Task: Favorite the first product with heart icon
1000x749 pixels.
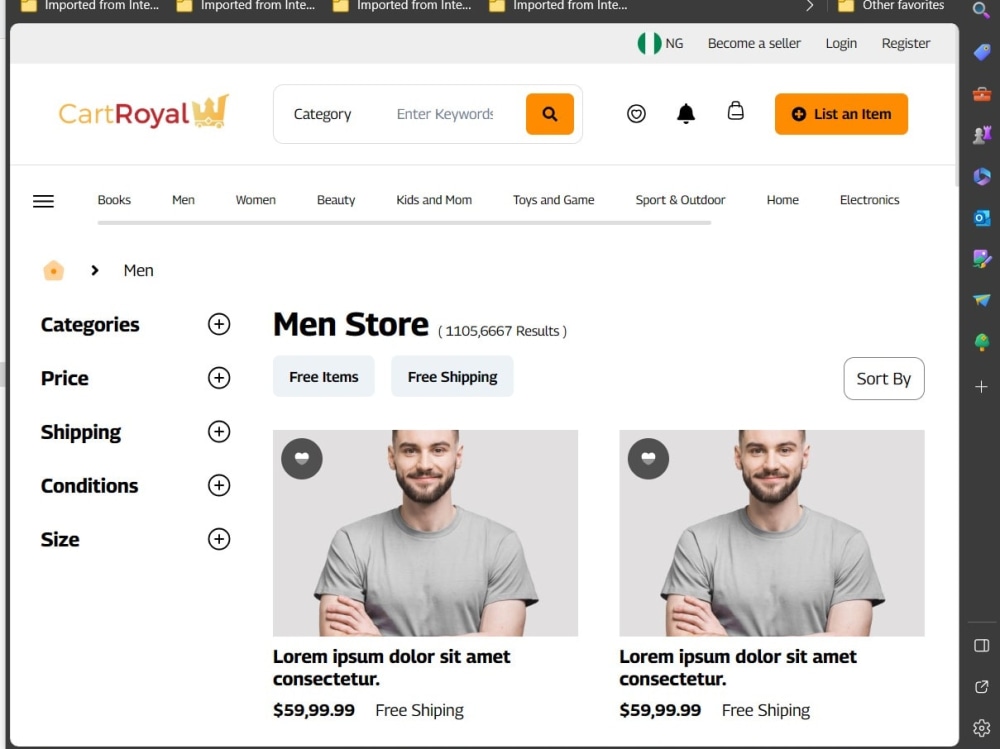Action: coord(302,459)
